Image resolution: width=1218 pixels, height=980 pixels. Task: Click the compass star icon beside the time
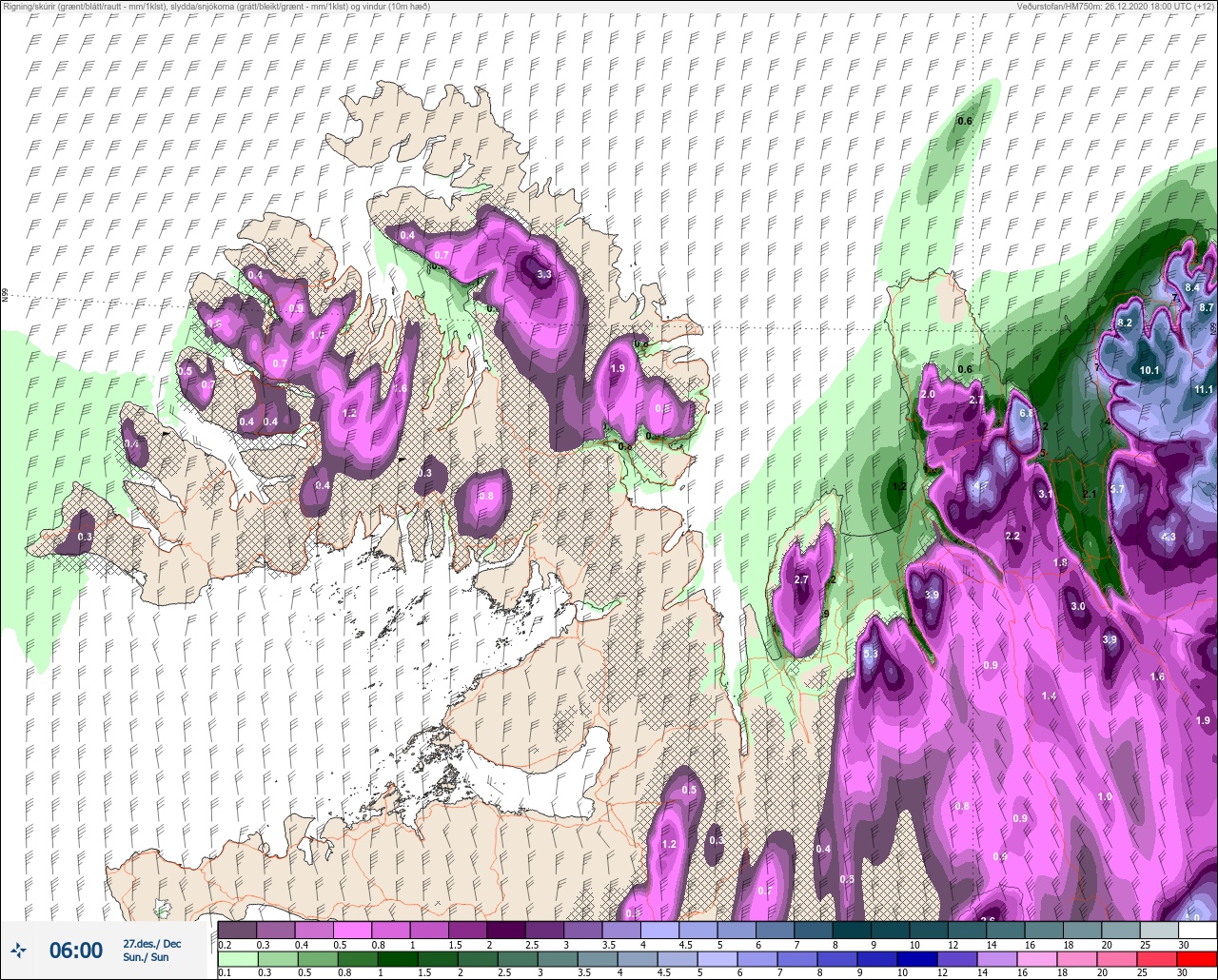(19, 950)
